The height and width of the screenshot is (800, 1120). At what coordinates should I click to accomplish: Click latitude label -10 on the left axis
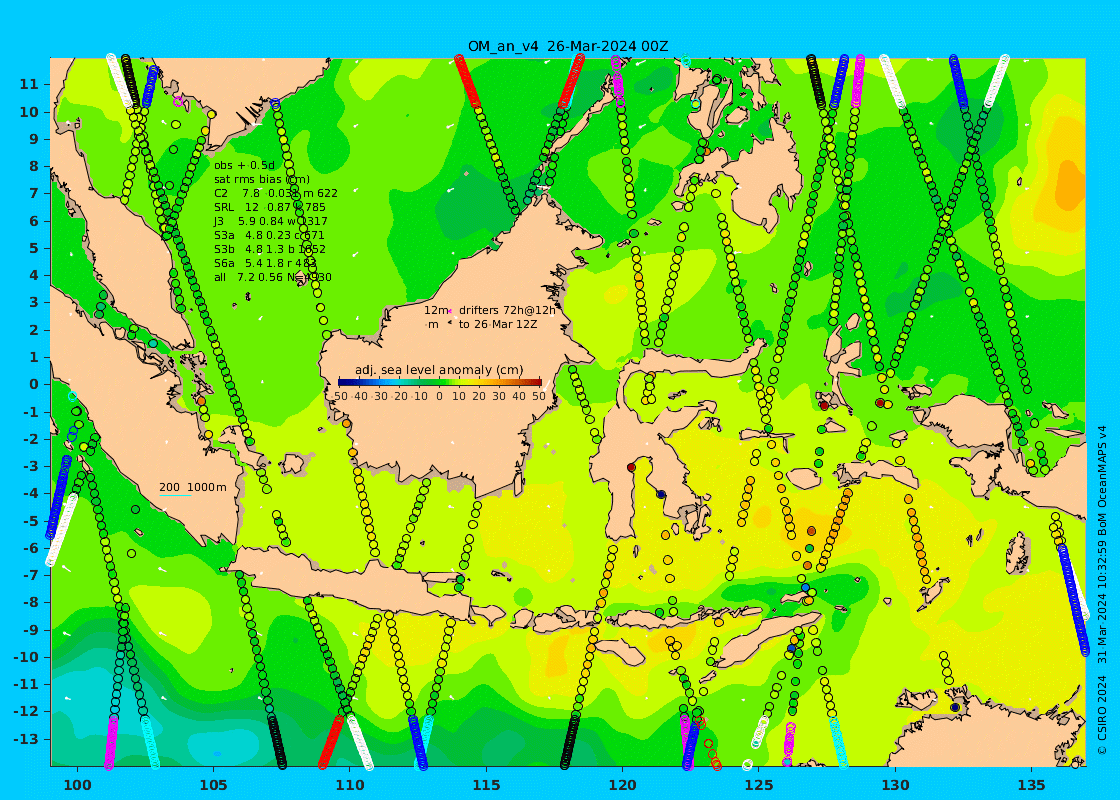pos(26,656)
